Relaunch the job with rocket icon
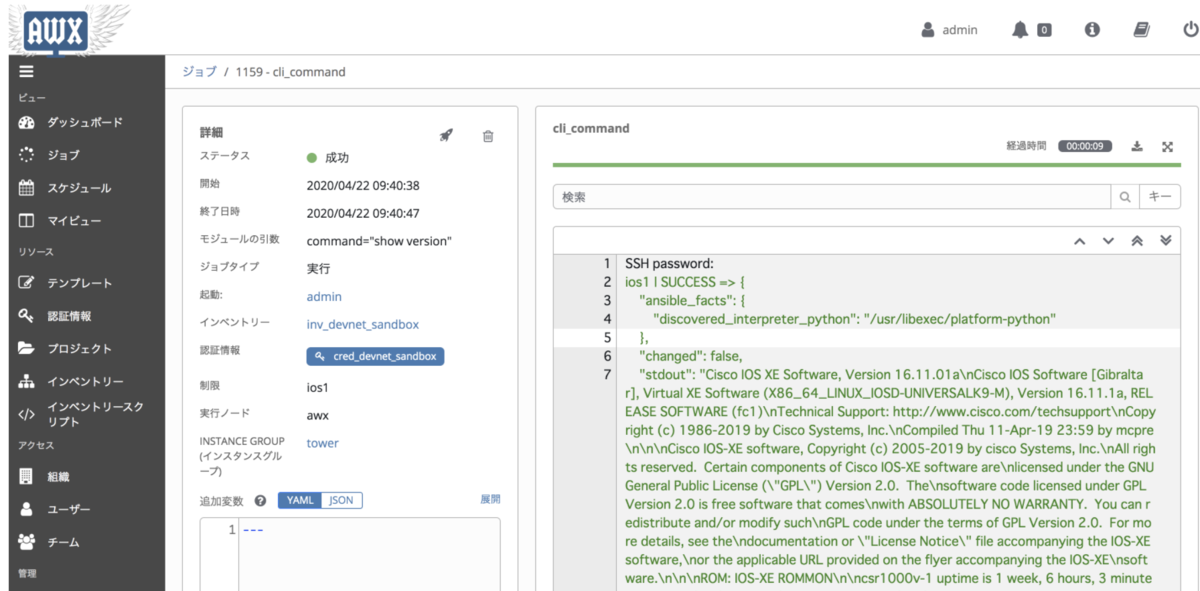The height and width of the screenshot is (591, 1200). (446, 136)
